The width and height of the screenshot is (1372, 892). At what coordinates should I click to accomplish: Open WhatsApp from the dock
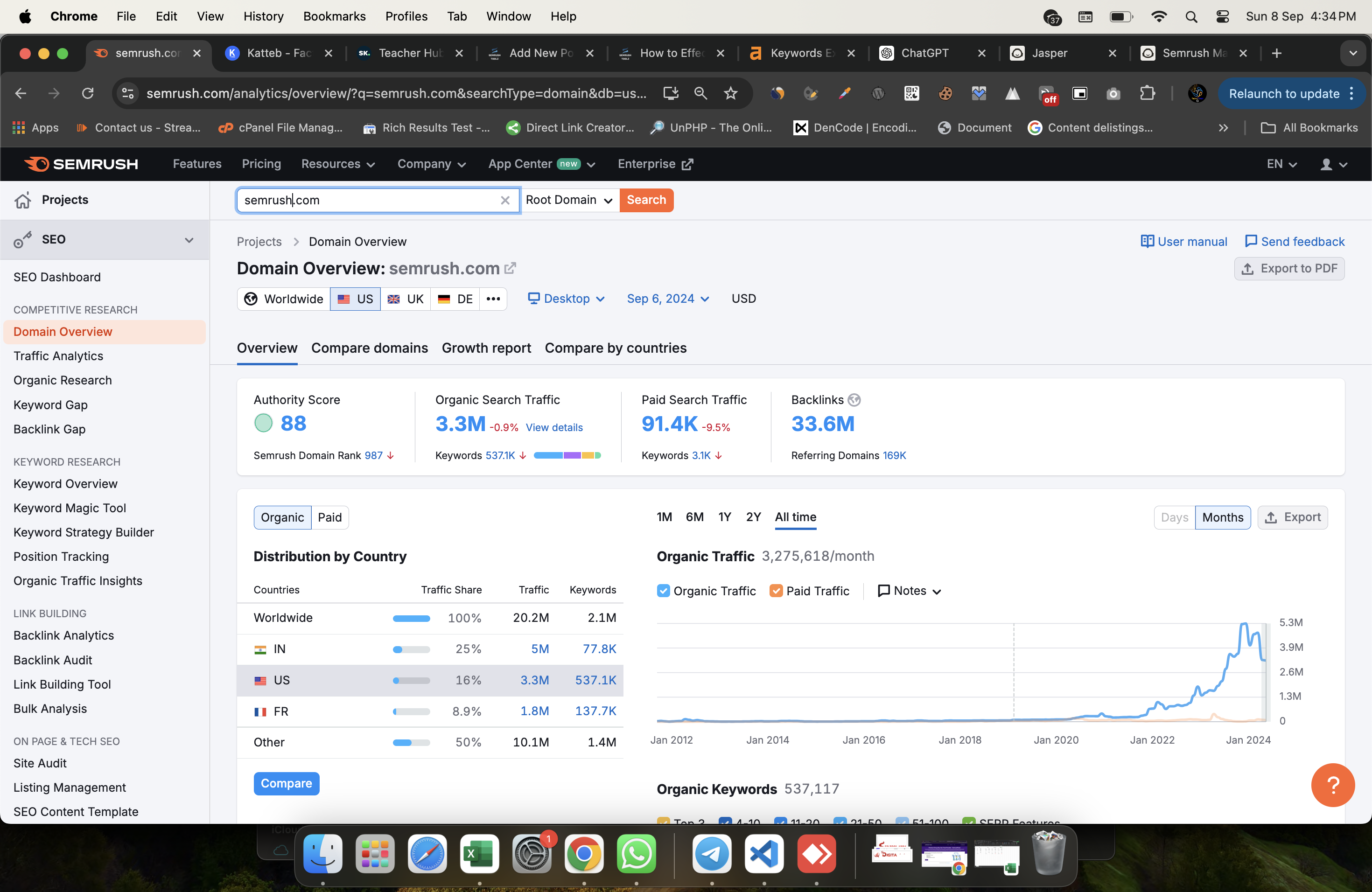[x=637, y=854]
